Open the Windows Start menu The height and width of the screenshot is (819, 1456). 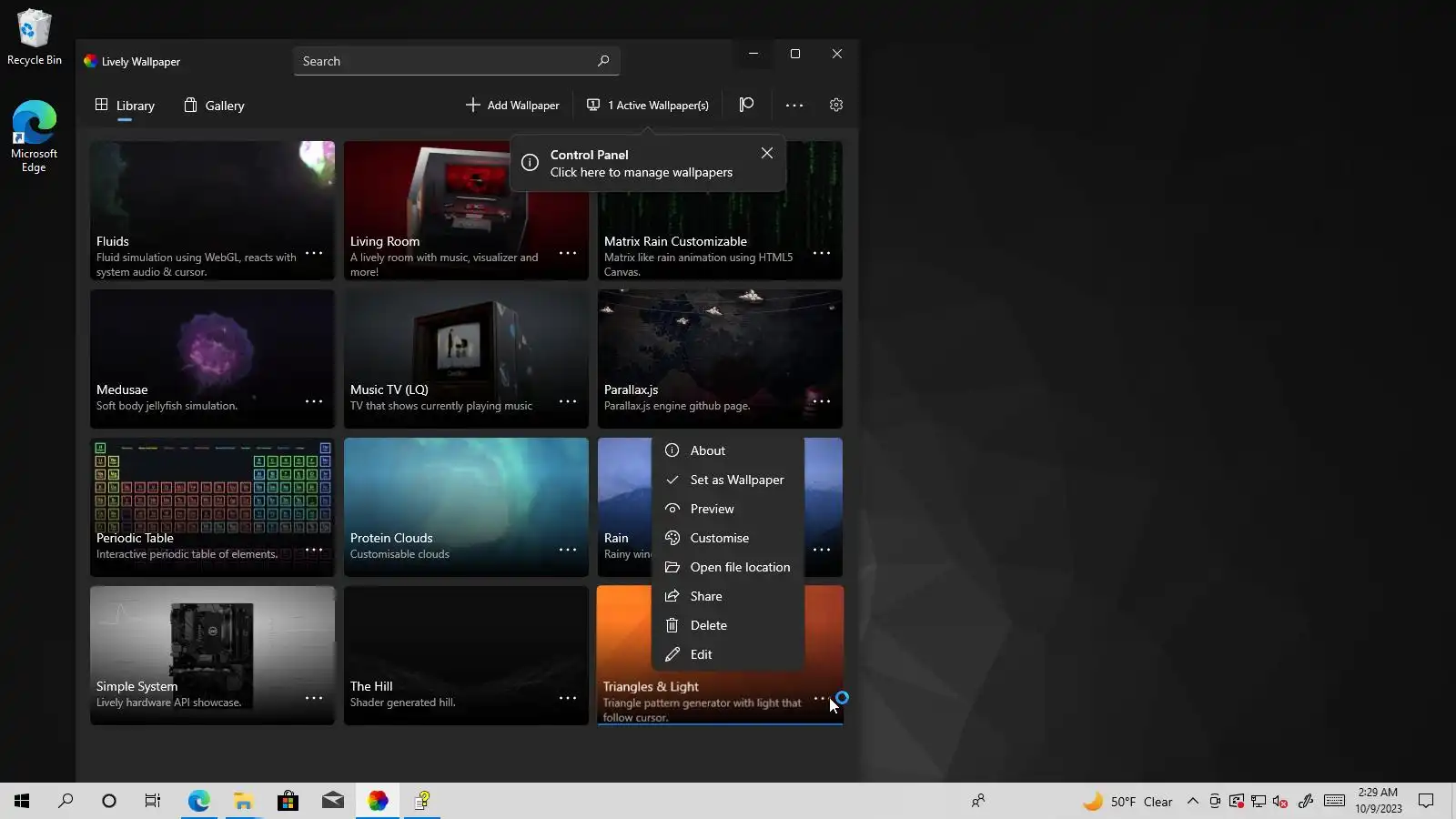[22, 801]
